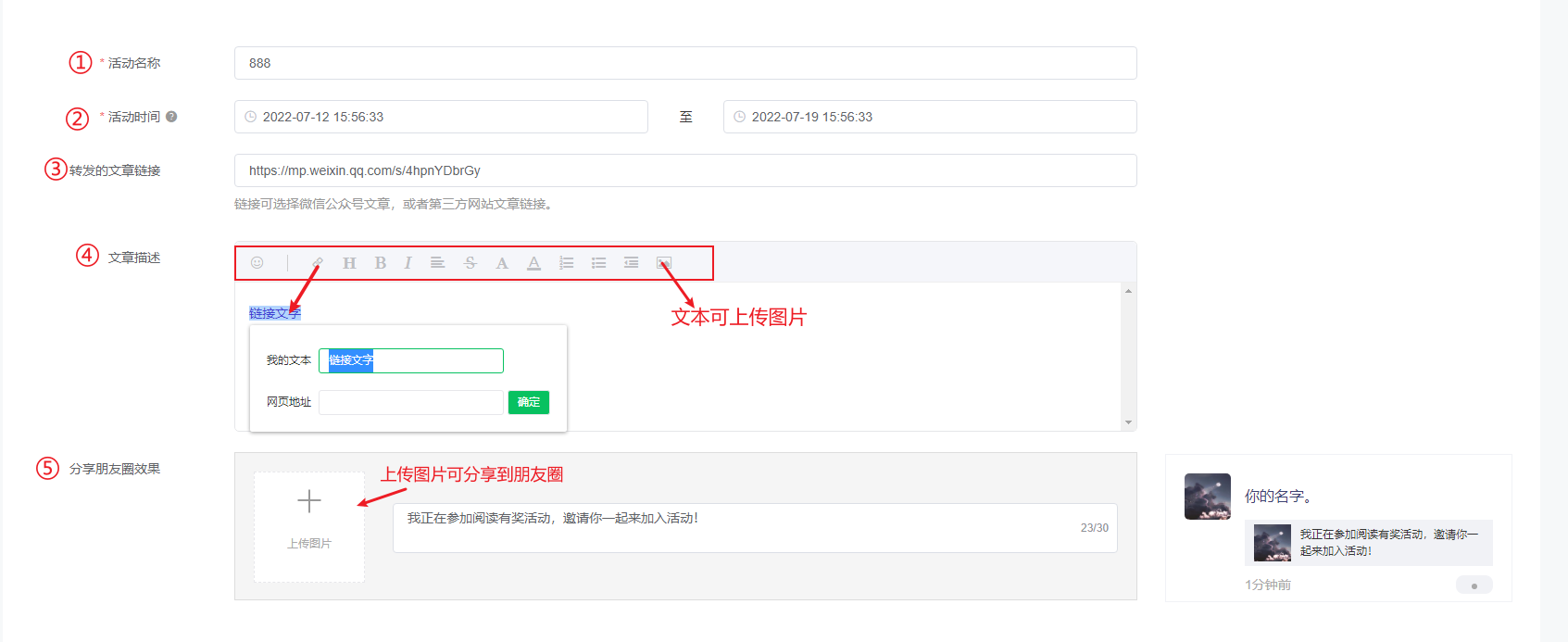Viewport: 1568px width, 642px height.
Task: Click the 上传图片 label under the plus
Action: point(309,544)
